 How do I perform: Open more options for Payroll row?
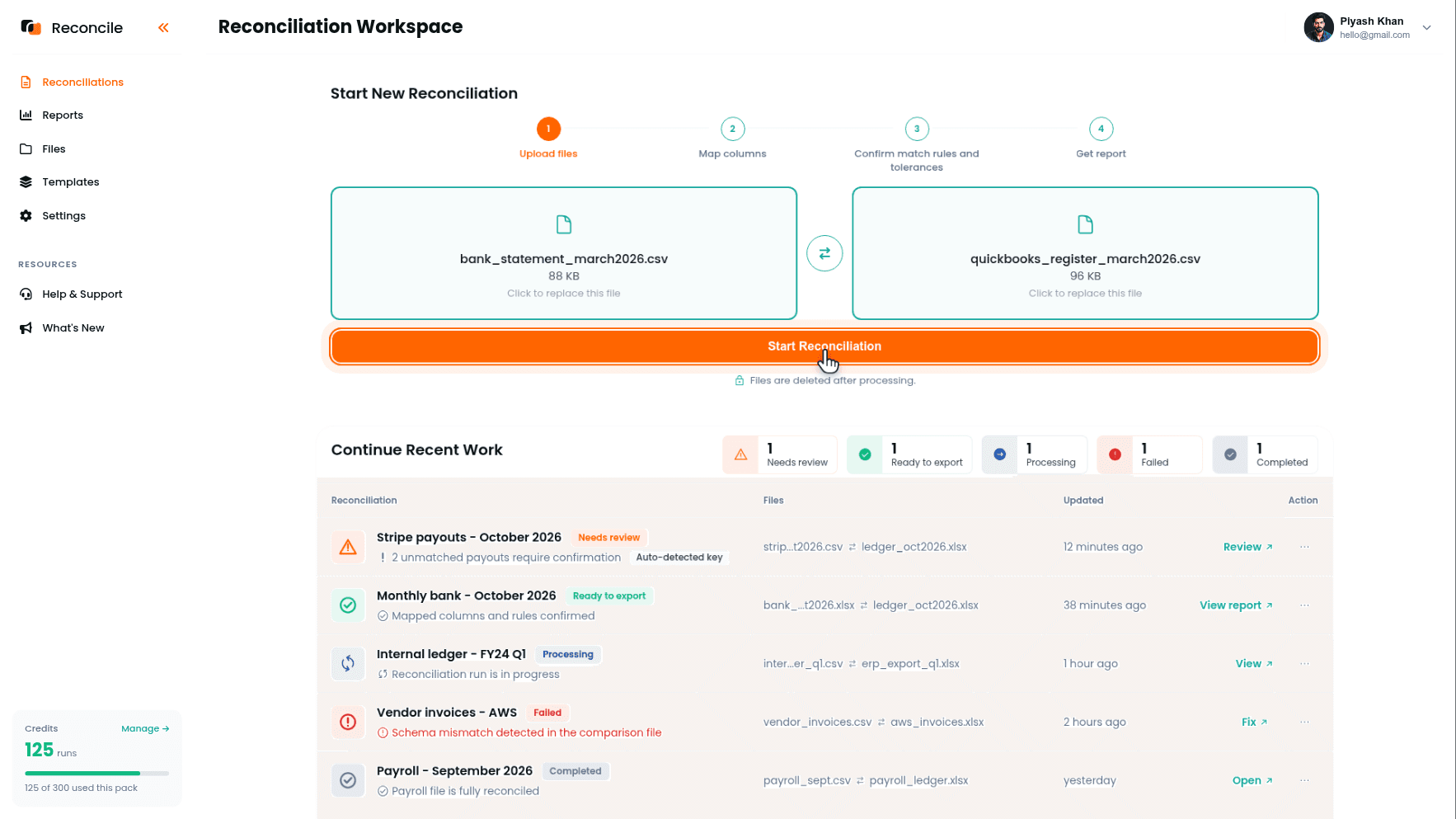(1304, 780)
